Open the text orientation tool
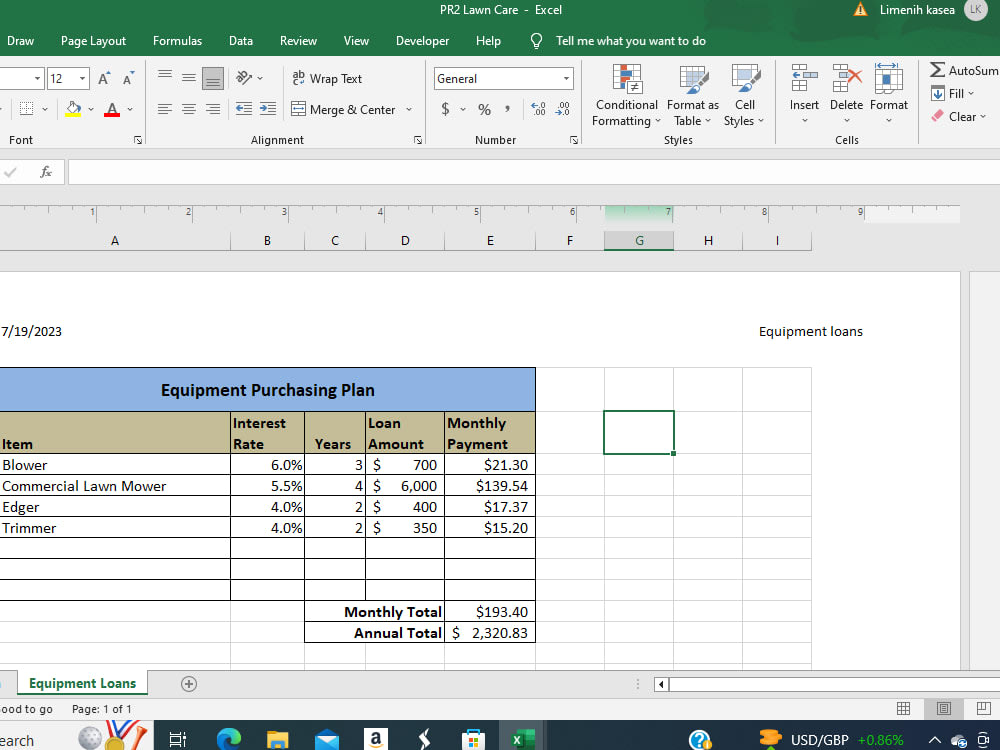 pos(245,78)
